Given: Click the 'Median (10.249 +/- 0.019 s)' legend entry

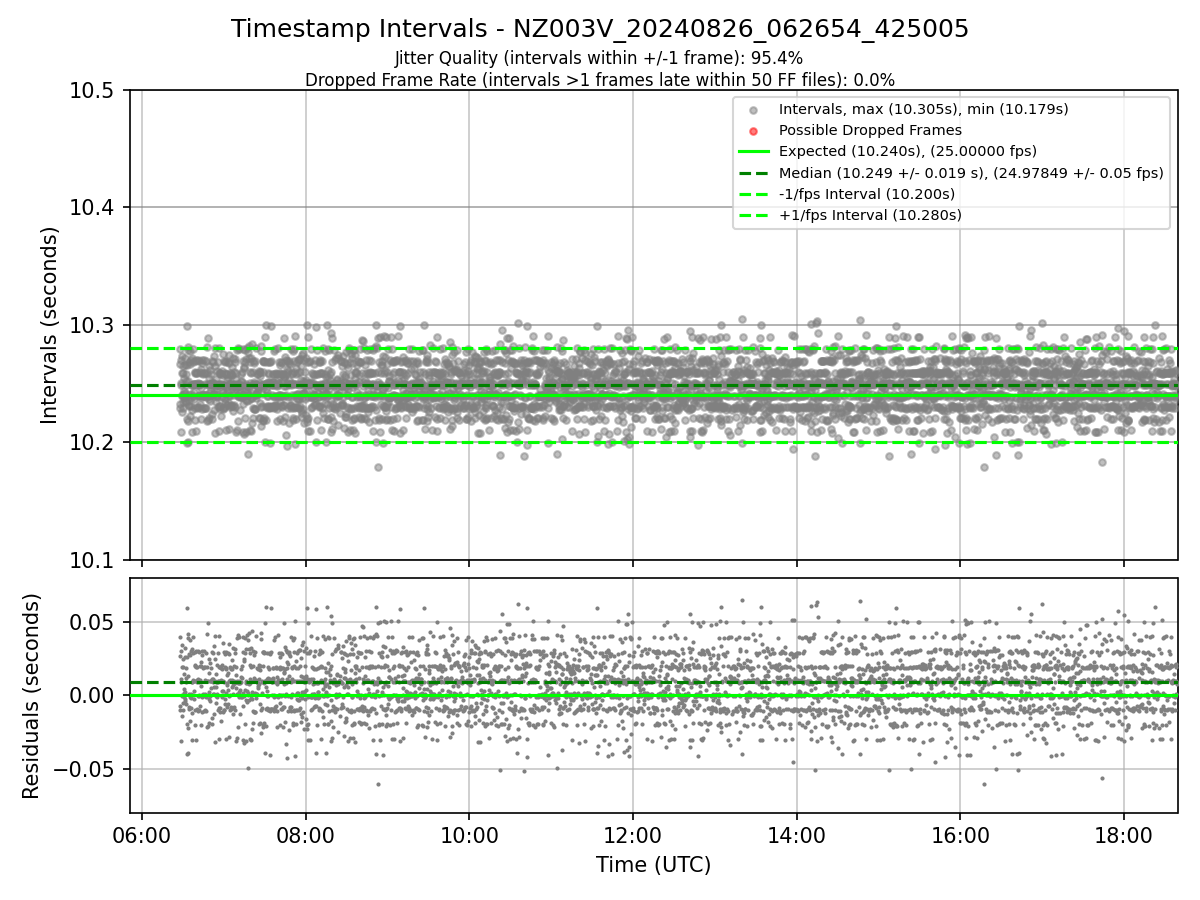Looking at the screenshot, I should [x=971, y=173].
